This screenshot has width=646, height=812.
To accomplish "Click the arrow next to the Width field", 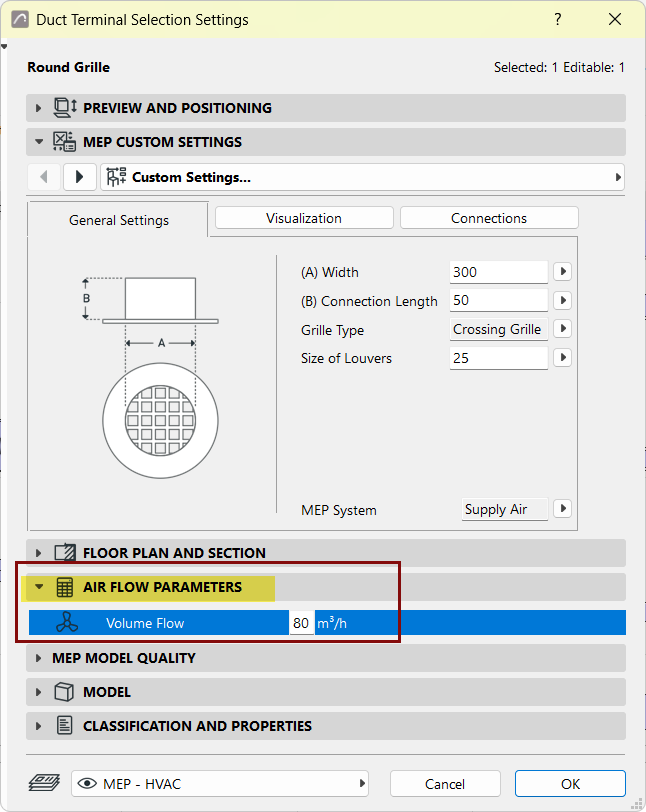I will [x=562, y=271].
